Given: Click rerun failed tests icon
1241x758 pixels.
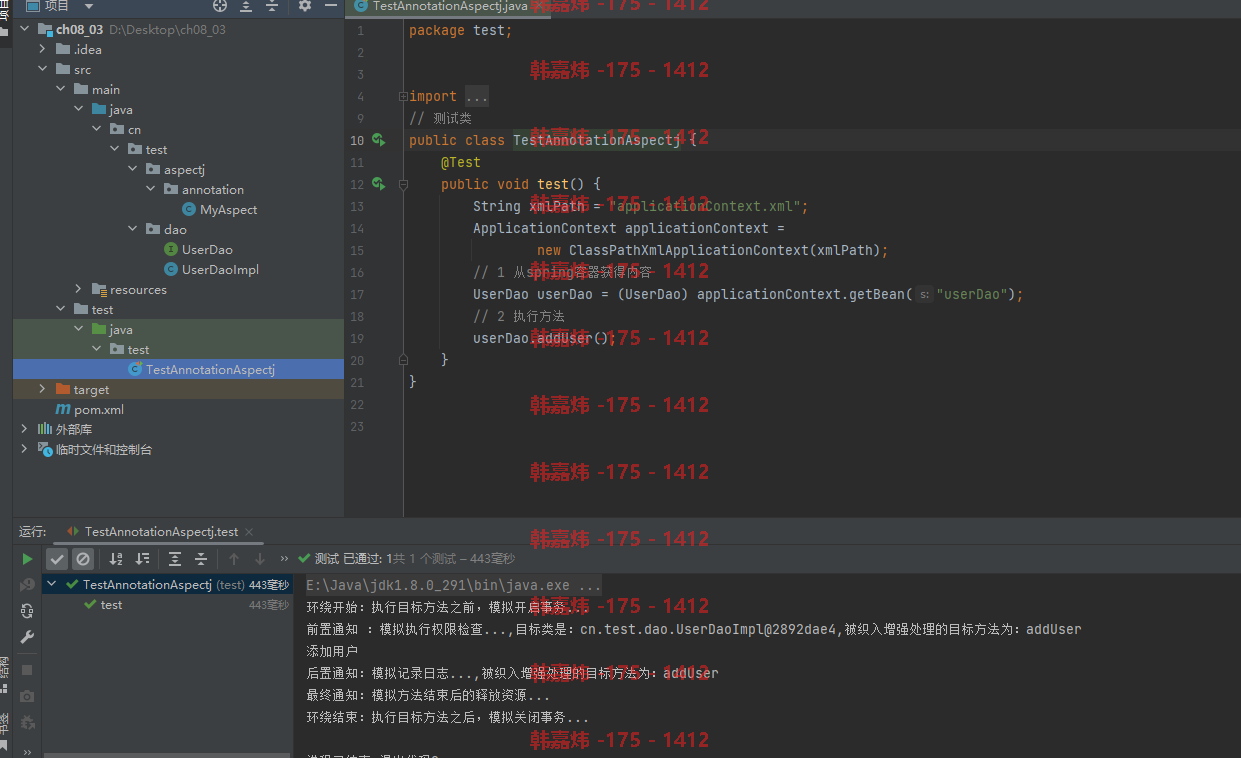Looking at the screenshot, I should [27, 585].
